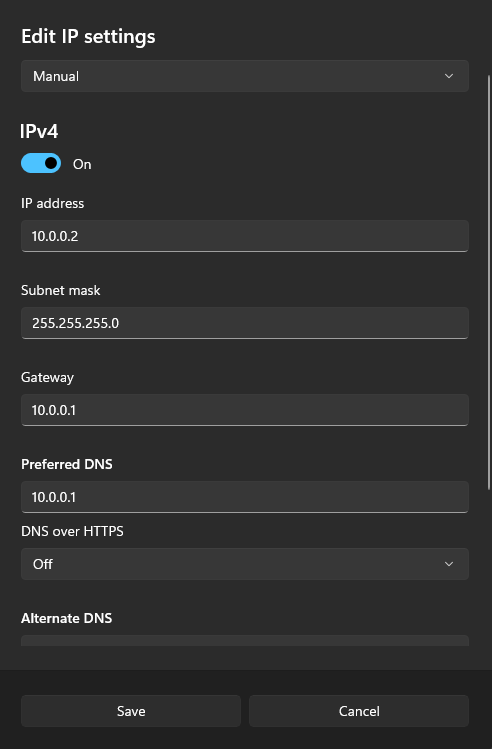Image resolution: width=492 pixels, height=749 pixels.
Task: Turn off the IPv4 toggle switch
Action: pyautogui.click(x=41, y=163)
